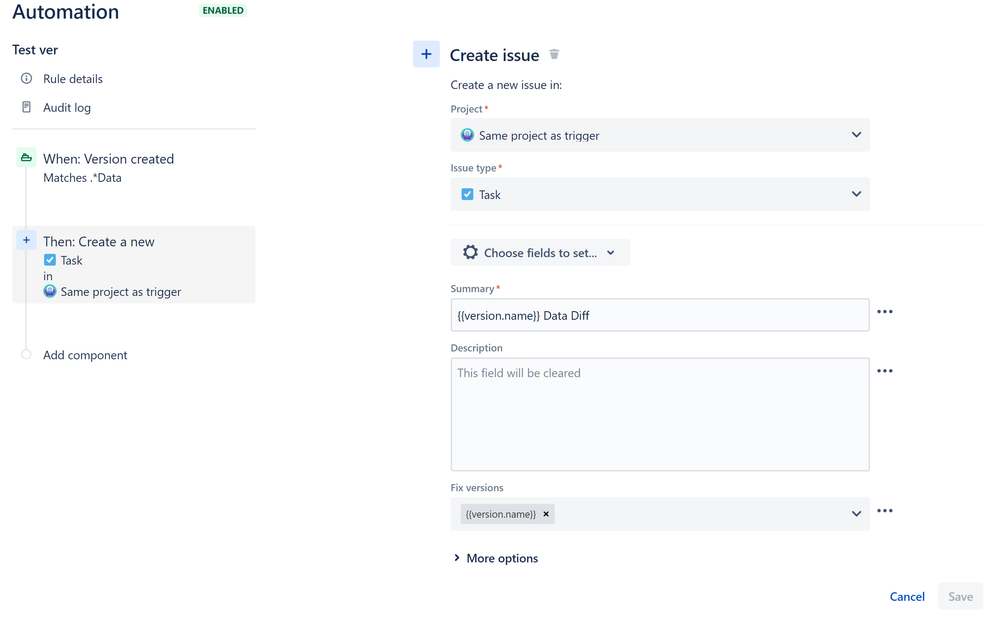This screenshot has height=619, width=999.
Task: Click the ENABLED status badge
Action: point(223,10)
